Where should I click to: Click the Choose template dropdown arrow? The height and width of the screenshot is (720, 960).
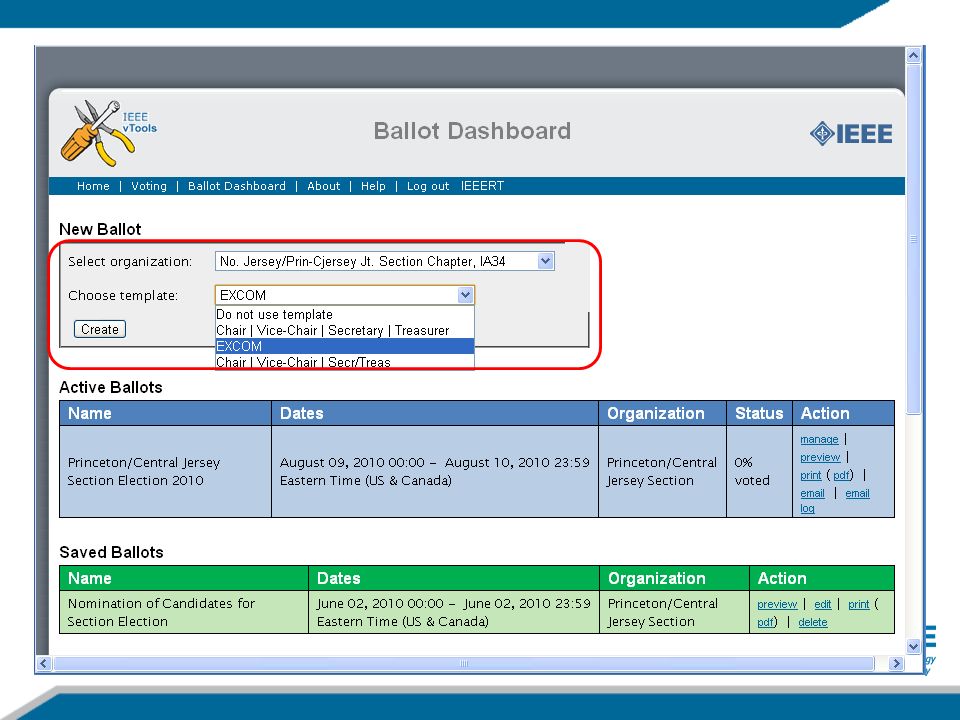point(465,295)
